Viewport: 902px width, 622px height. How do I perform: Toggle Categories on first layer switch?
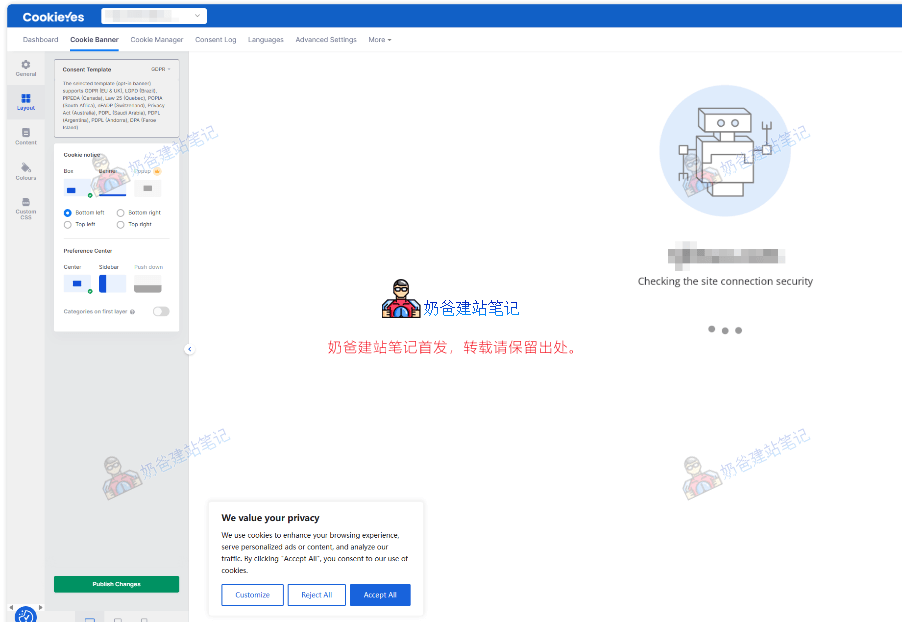tap(160, 312)
